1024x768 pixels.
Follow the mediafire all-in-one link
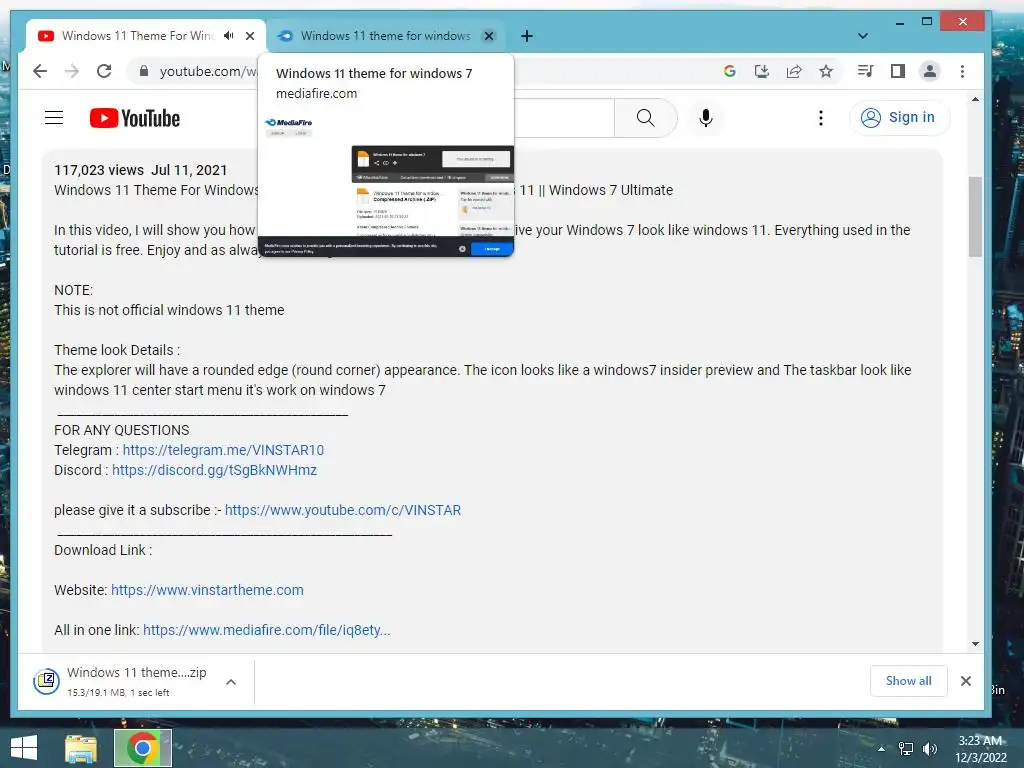pos(266,630)
